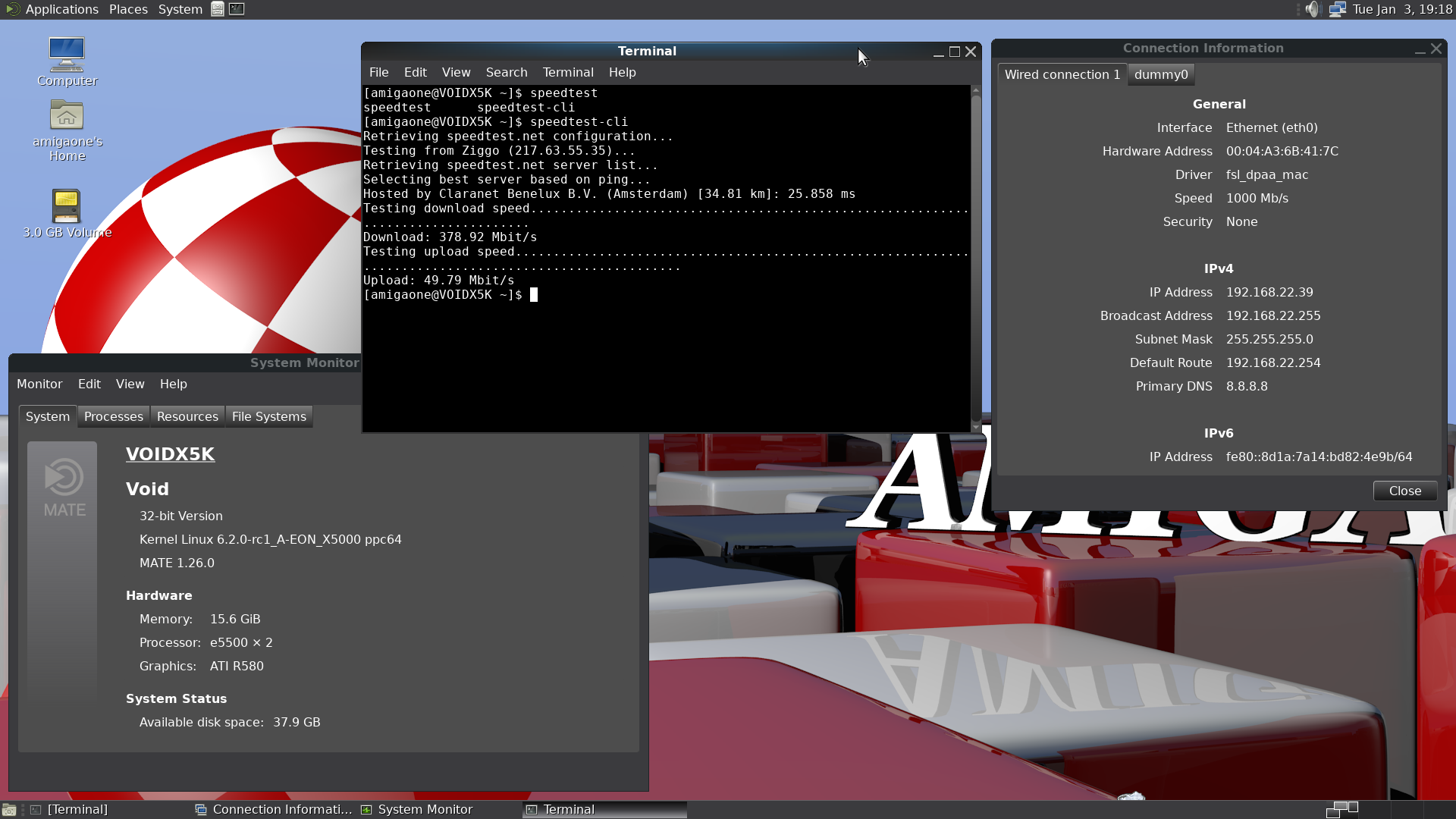Viewport: 1456px width, 819px height.
Task: Click the volume speaker icon in top panel
Action: click(1313, 9)
